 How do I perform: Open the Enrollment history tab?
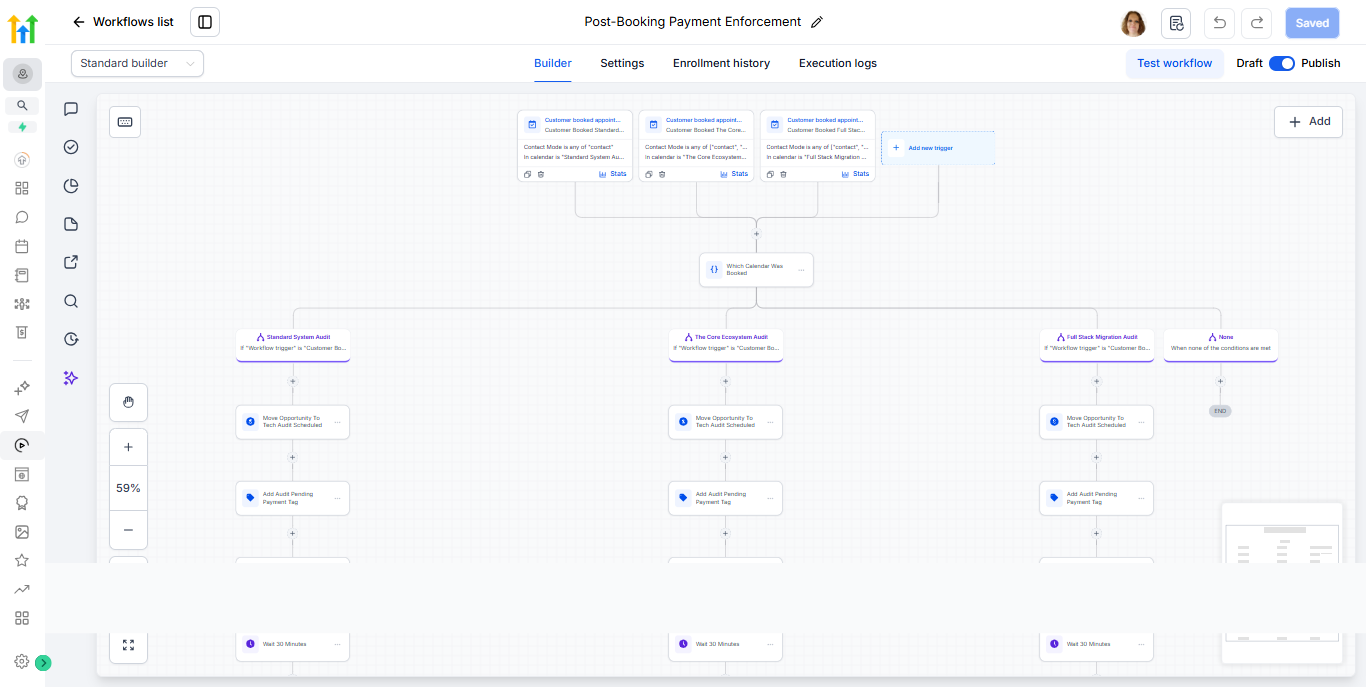[x=721, y=63]
